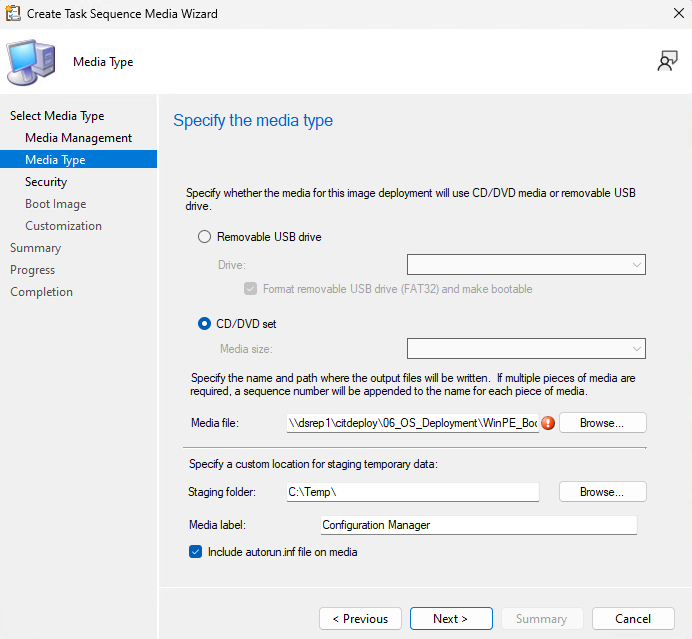This screenshot has height=639, width=692.
Task: Click the feedback person icon at top right
Action: [x=667, y=61]
